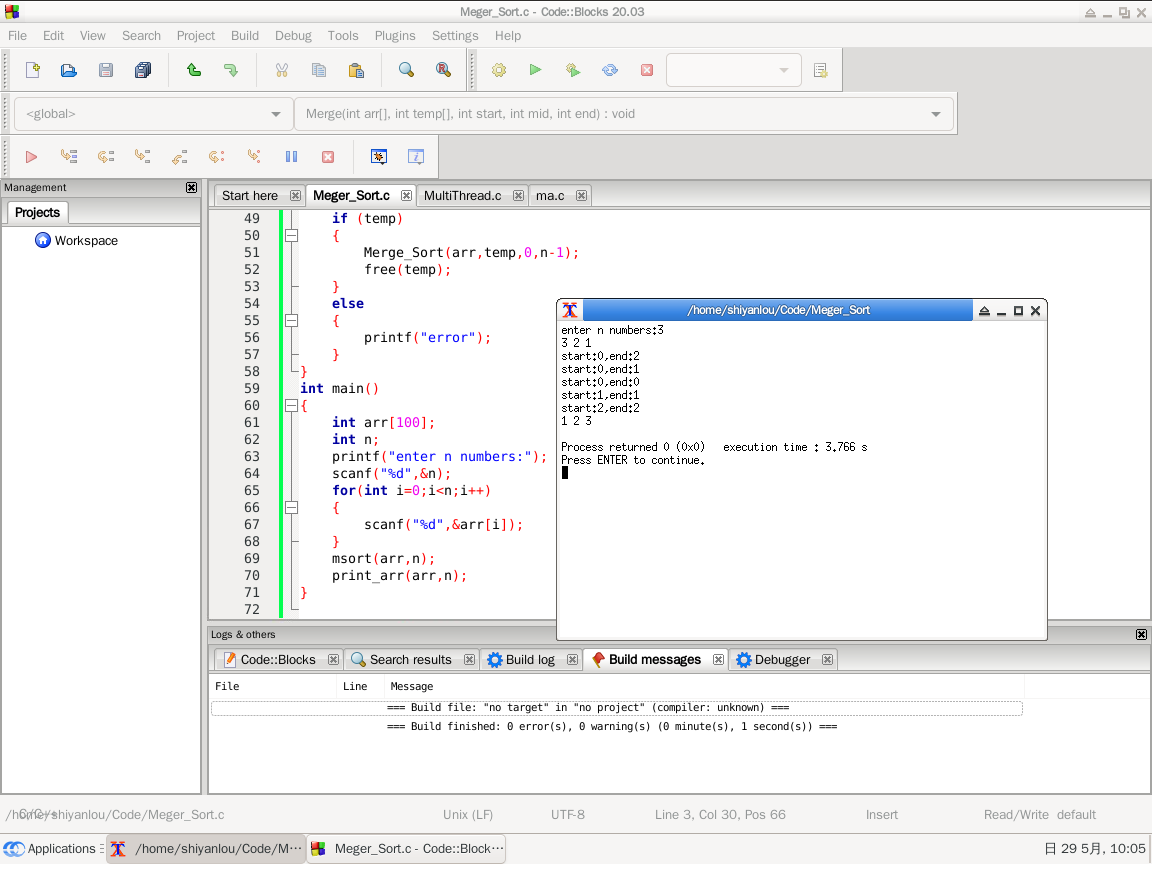Start the debugger with the red arrow icon
This screenshot has height=896, width=1152.
(x=31, y=157)
